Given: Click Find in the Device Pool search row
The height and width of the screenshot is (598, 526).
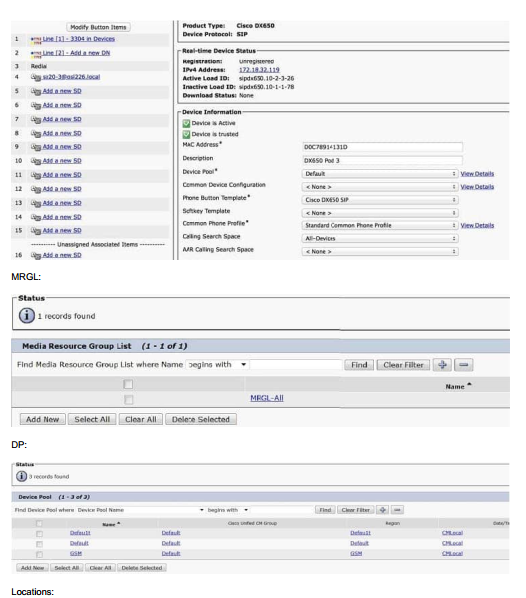Looking at the screenshot, I should pyautogui.click(x=325, y=510).
